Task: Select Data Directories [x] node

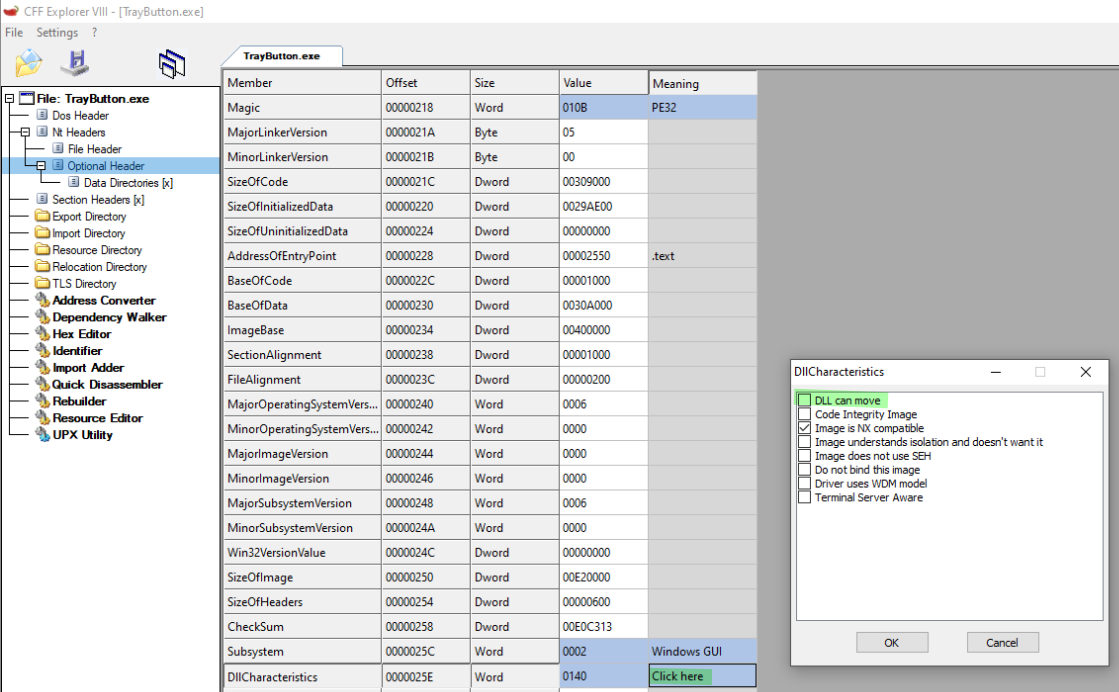Action: click(128, 183)
